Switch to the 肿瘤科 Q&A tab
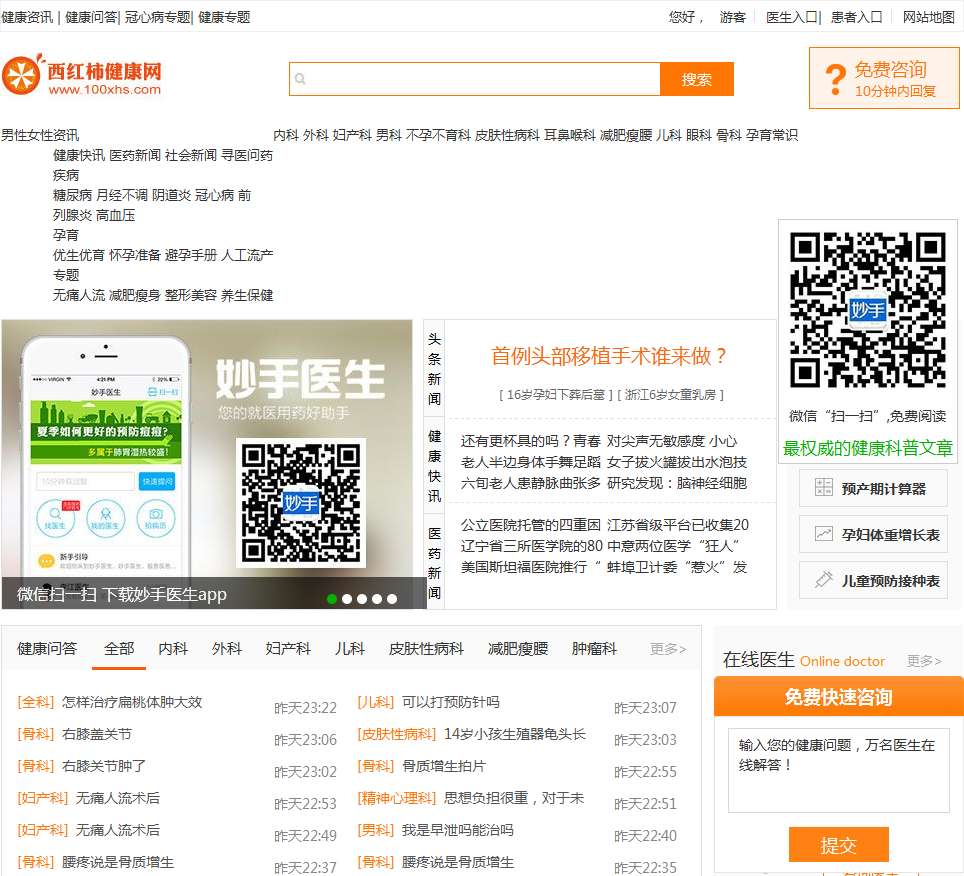 594,649
